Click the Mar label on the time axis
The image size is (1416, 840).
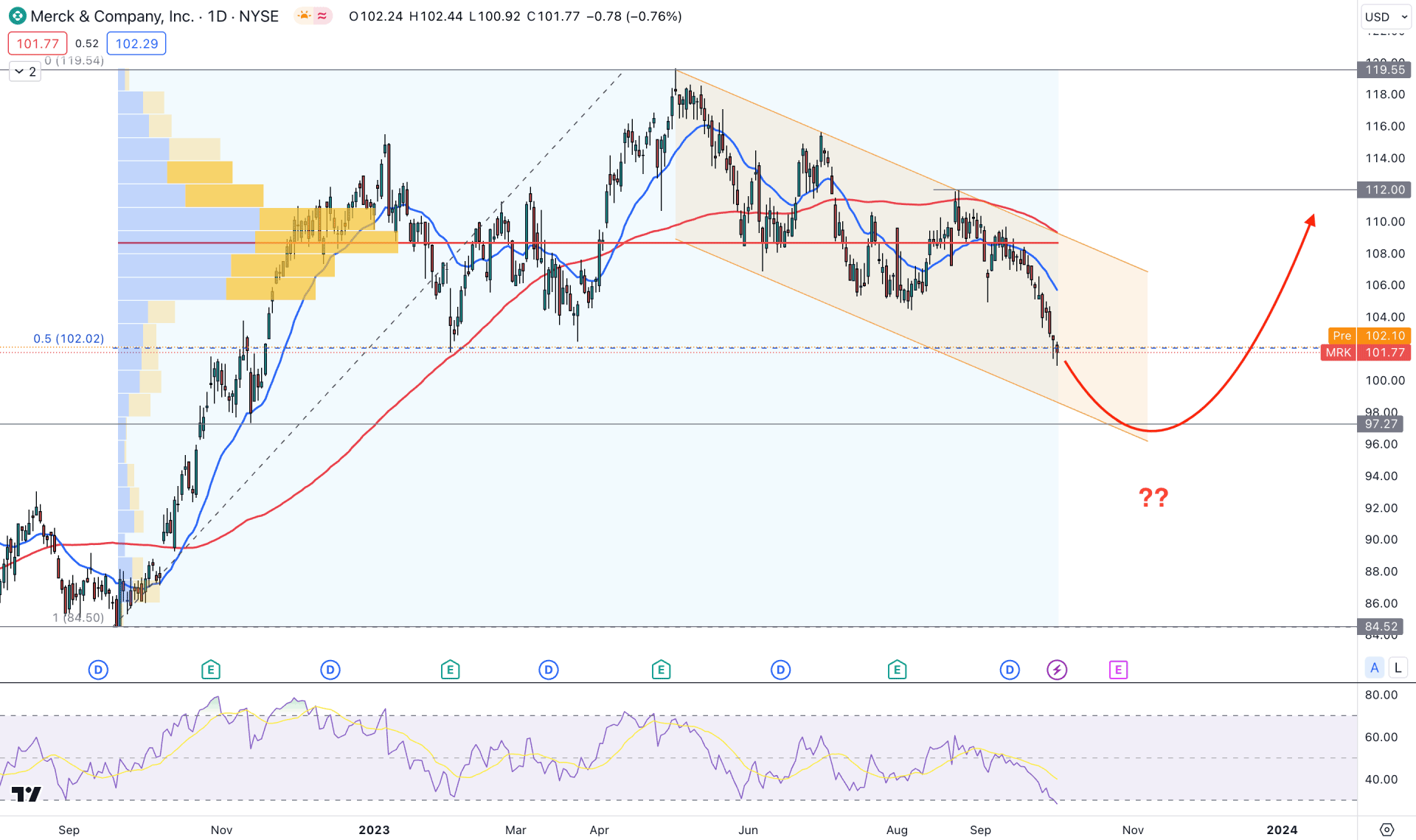coord(516,830)
